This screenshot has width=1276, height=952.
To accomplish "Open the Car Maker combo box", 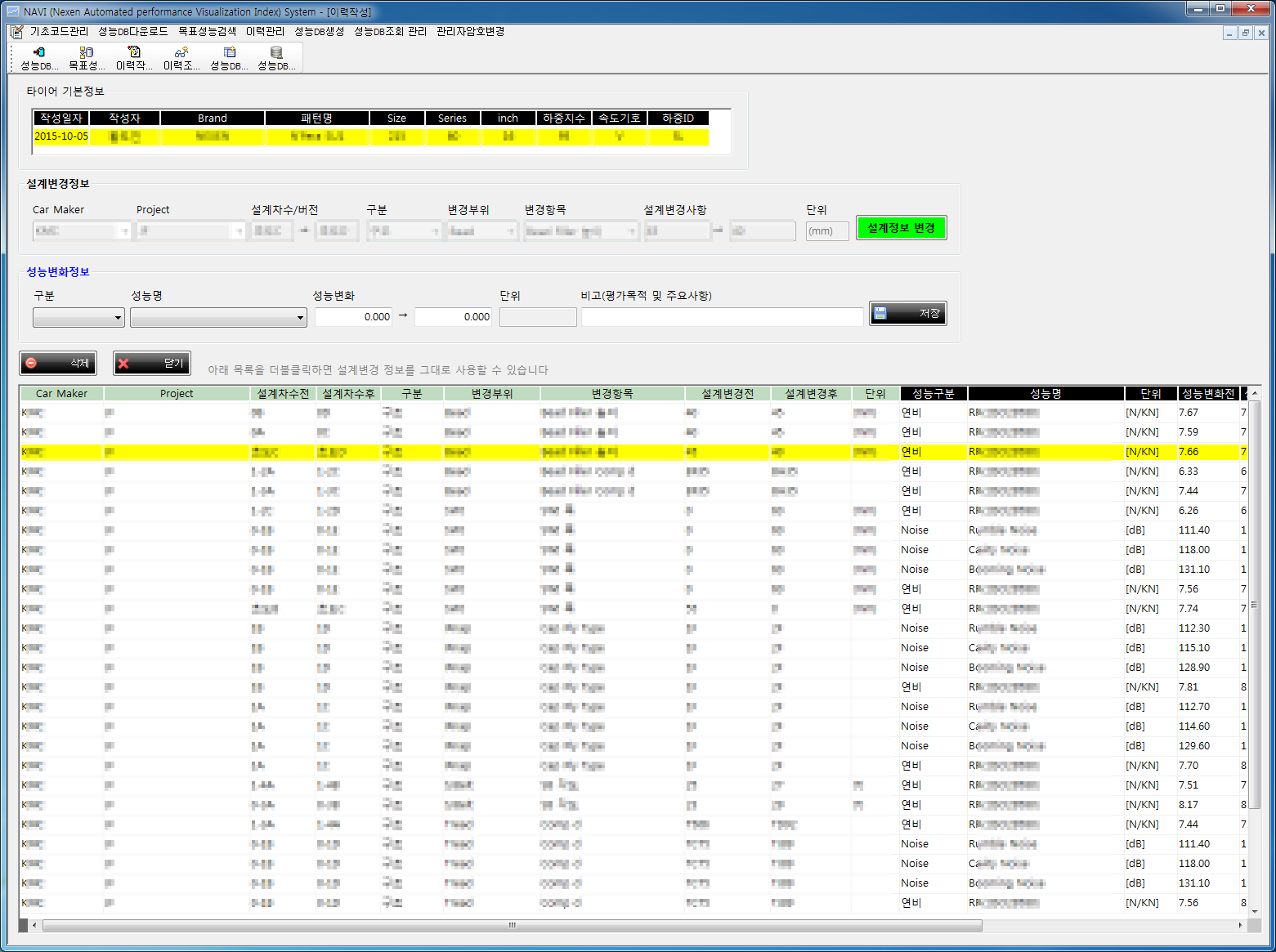I will coord(82,231).
